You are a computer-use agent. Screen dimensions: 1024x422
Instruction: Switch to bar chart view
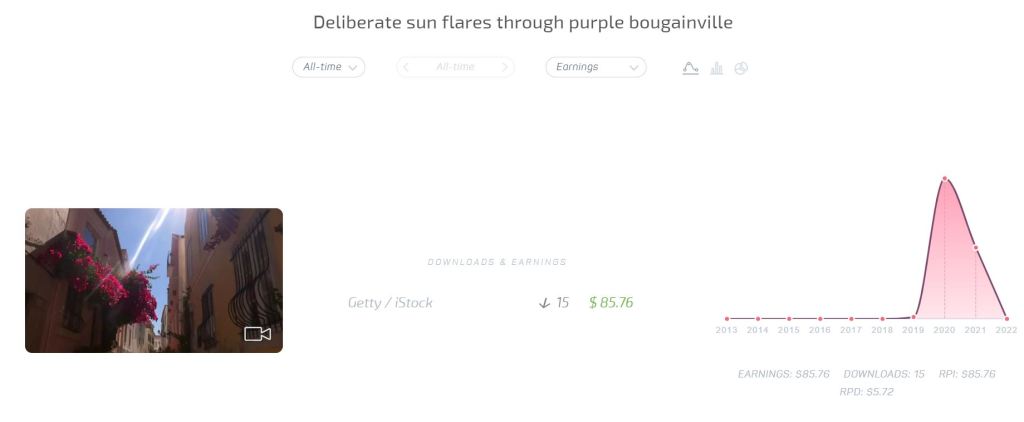(716, 68)
